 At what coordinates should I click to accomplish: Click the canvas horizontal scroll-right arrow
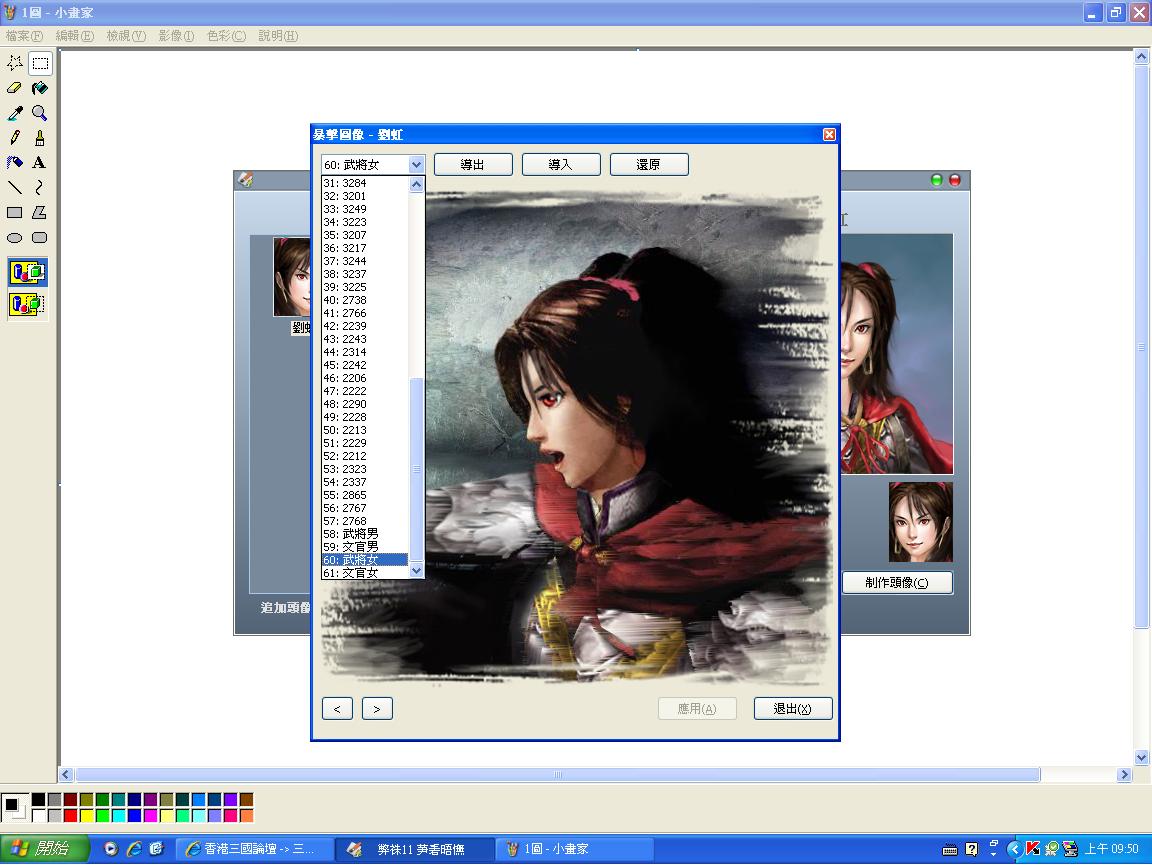1124,775
